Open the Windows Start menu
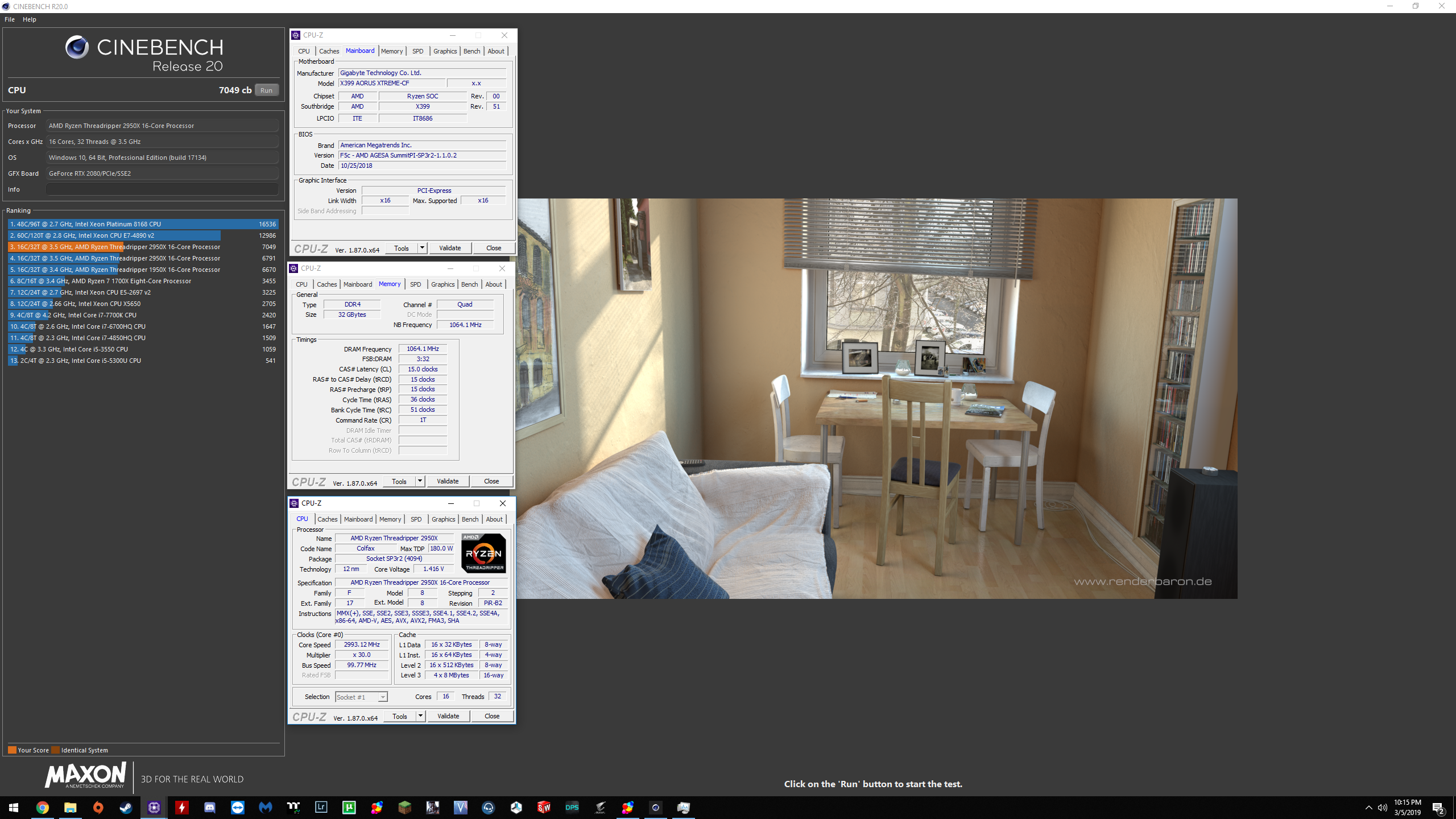This screenshot has height=819, width=1456. tap(14, 808)
